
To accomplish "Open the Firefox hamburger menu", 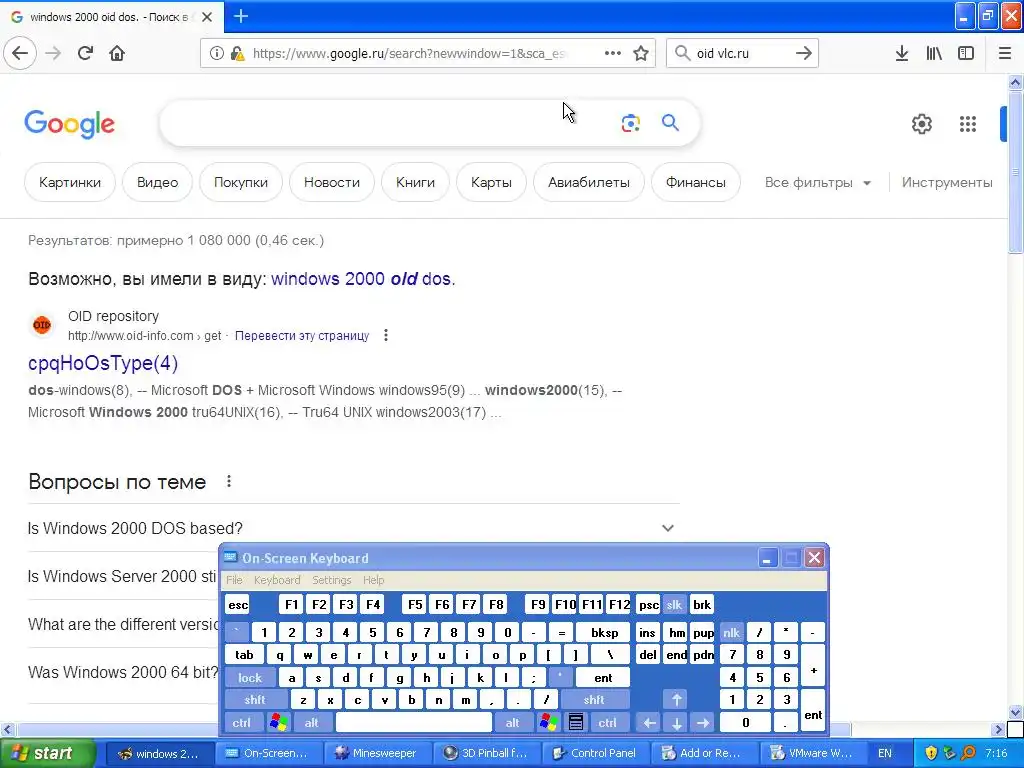I will pyautogui.click(x=1005, y=53).
